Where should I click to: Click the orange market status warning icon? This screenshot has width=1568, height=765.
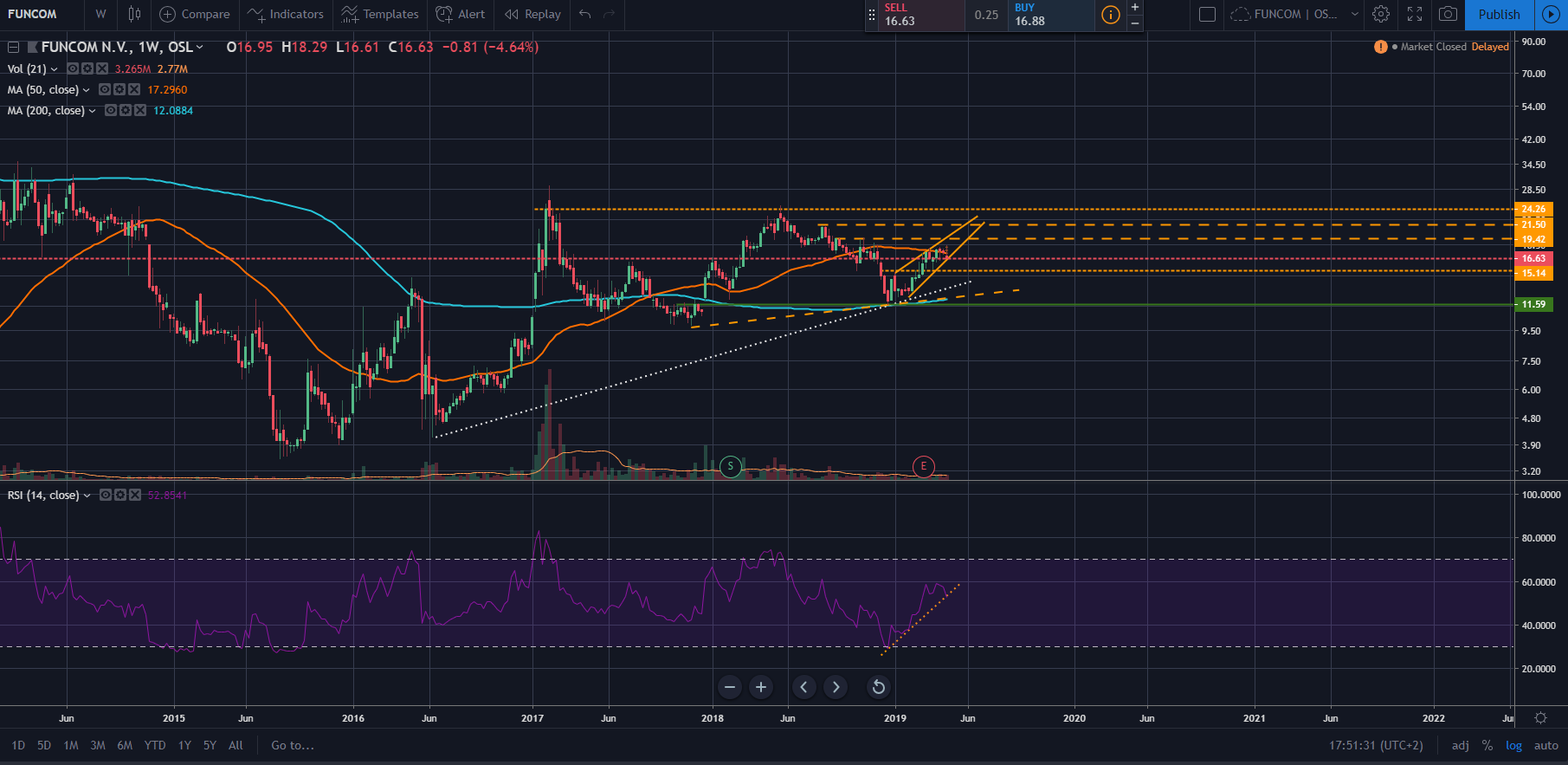point(1381,47)
